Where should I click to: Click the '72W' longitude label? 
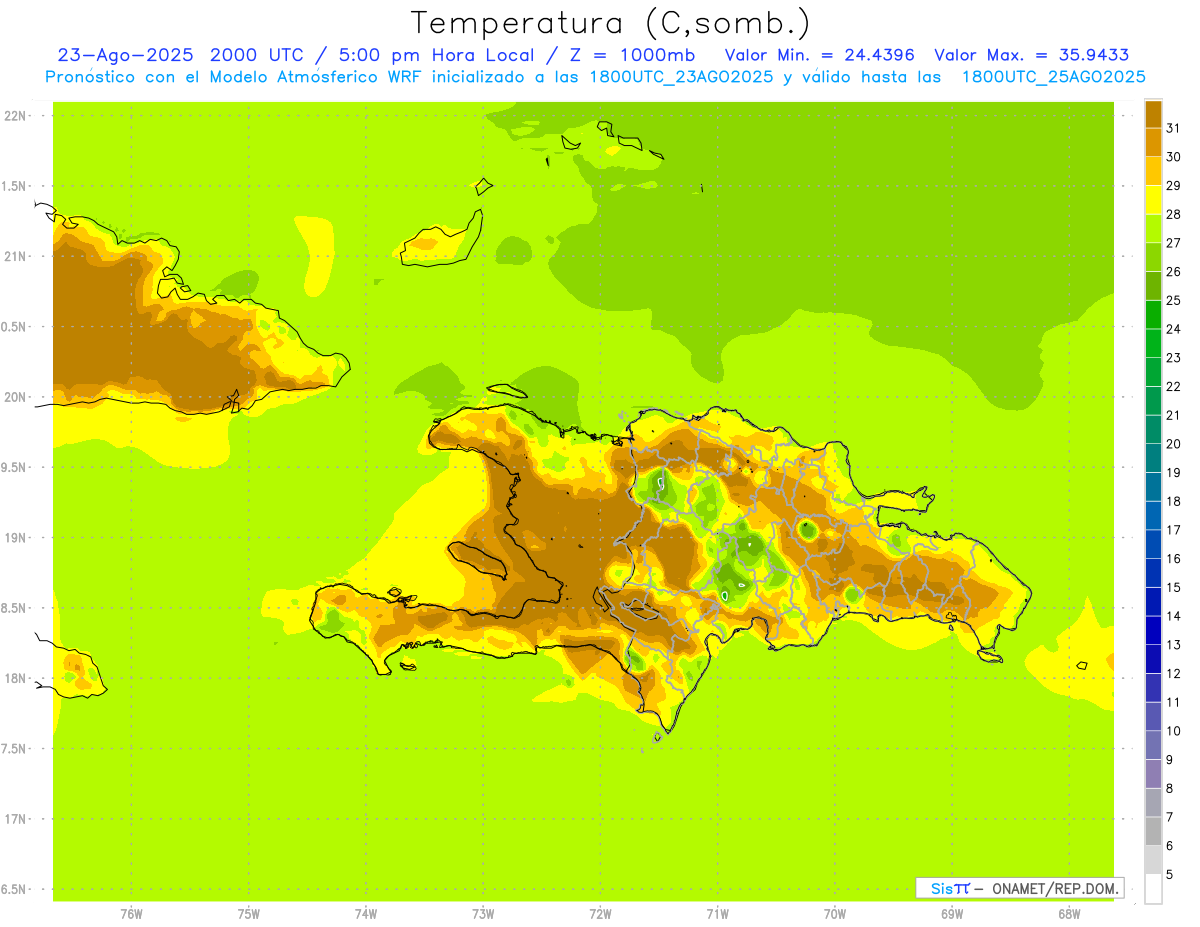coord(600,913)
